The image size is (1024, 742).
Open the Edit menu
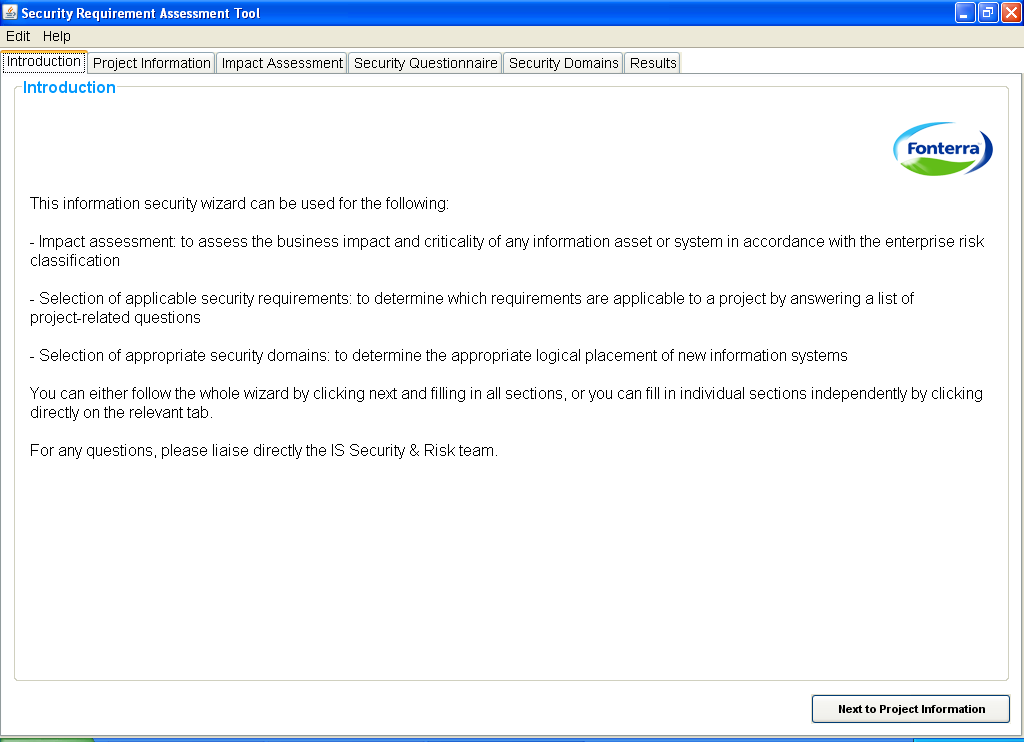(x=18, y=37)
